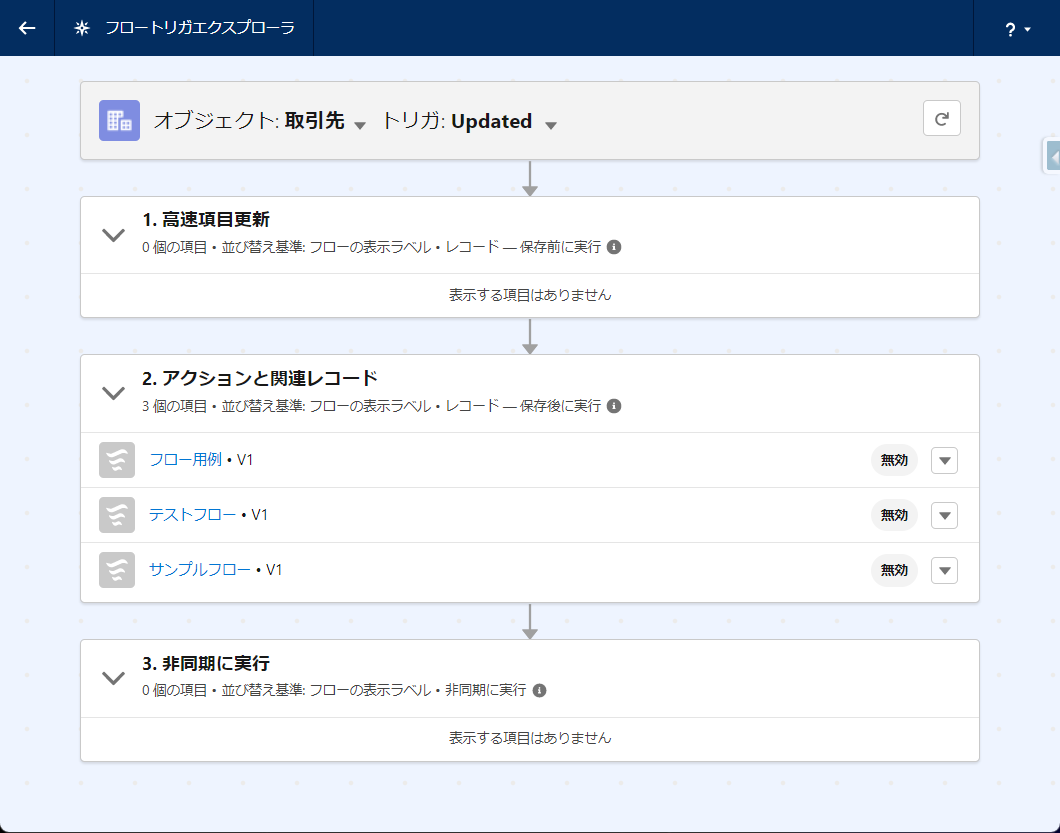Viewport: 1060px width, 833px height.
Task: Click the refresh button in object bar
Action: 941,119
